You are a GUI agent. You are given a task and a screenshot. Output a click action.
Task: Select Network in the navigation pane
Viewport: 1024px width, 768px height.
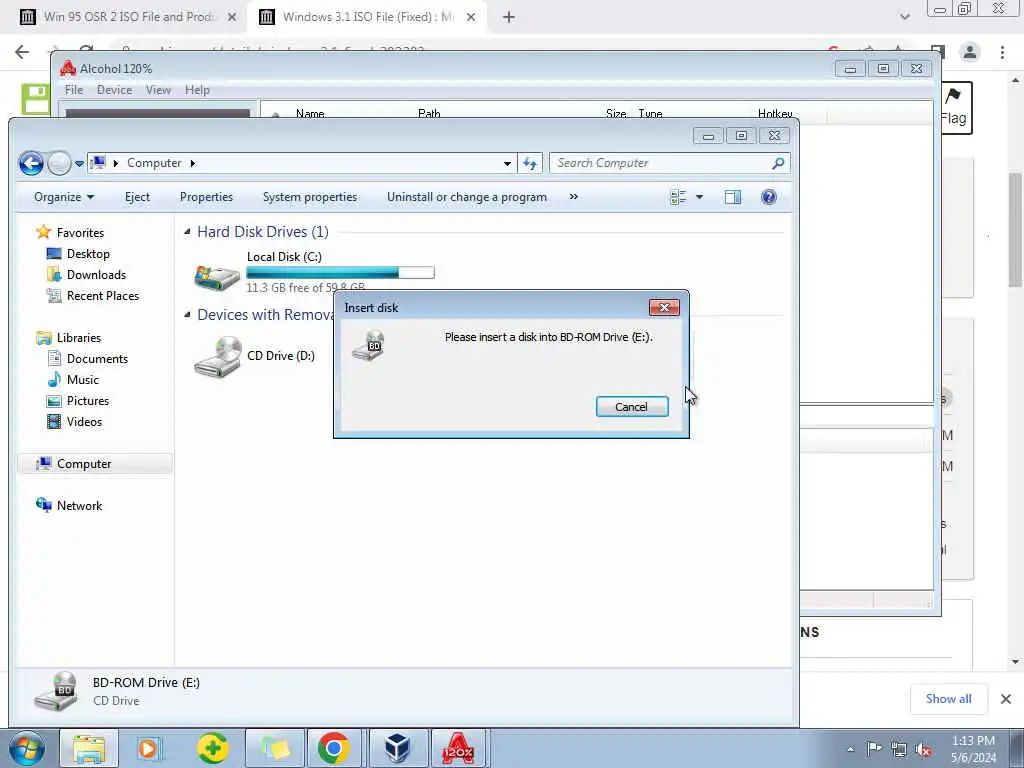(x=79, y=505)
